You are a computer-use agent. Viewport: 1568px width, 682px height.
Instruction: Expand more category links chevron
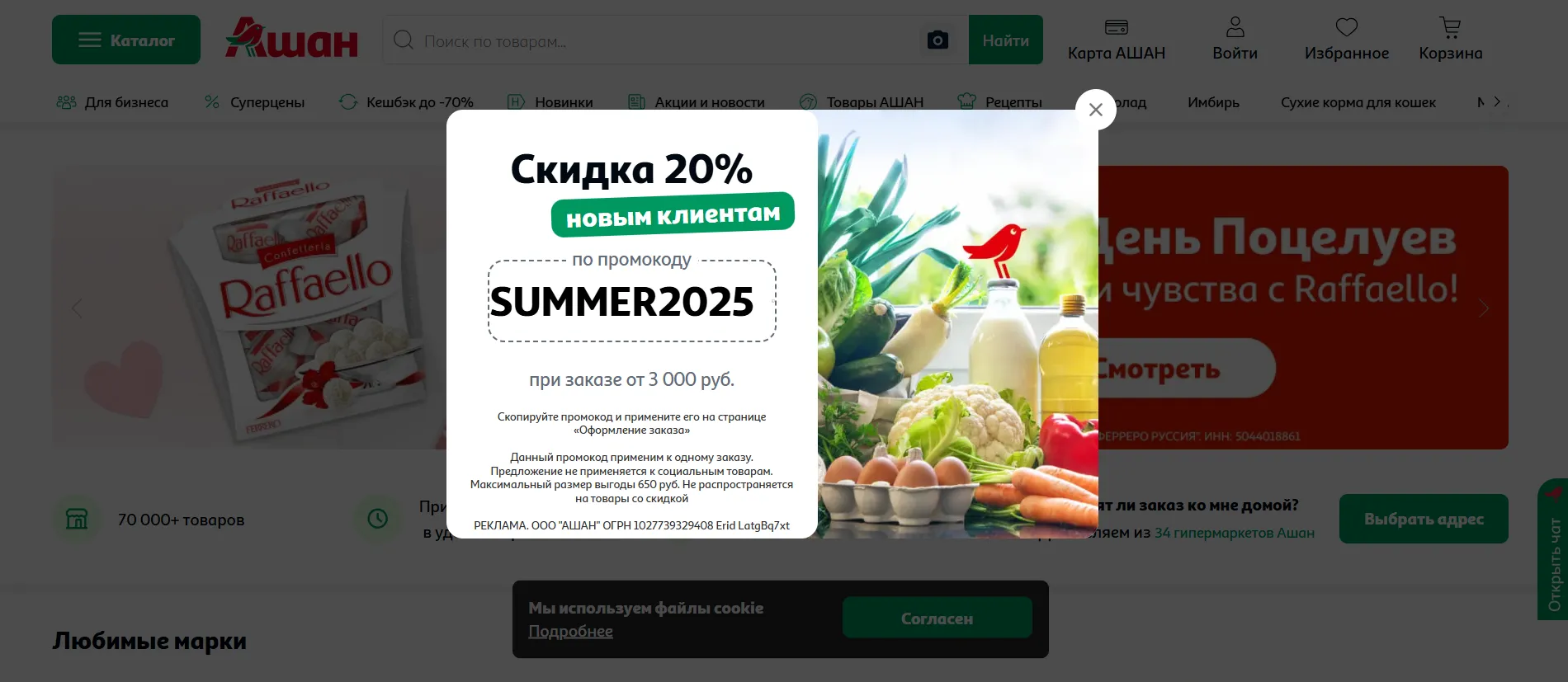click(x=1497, y=102)
